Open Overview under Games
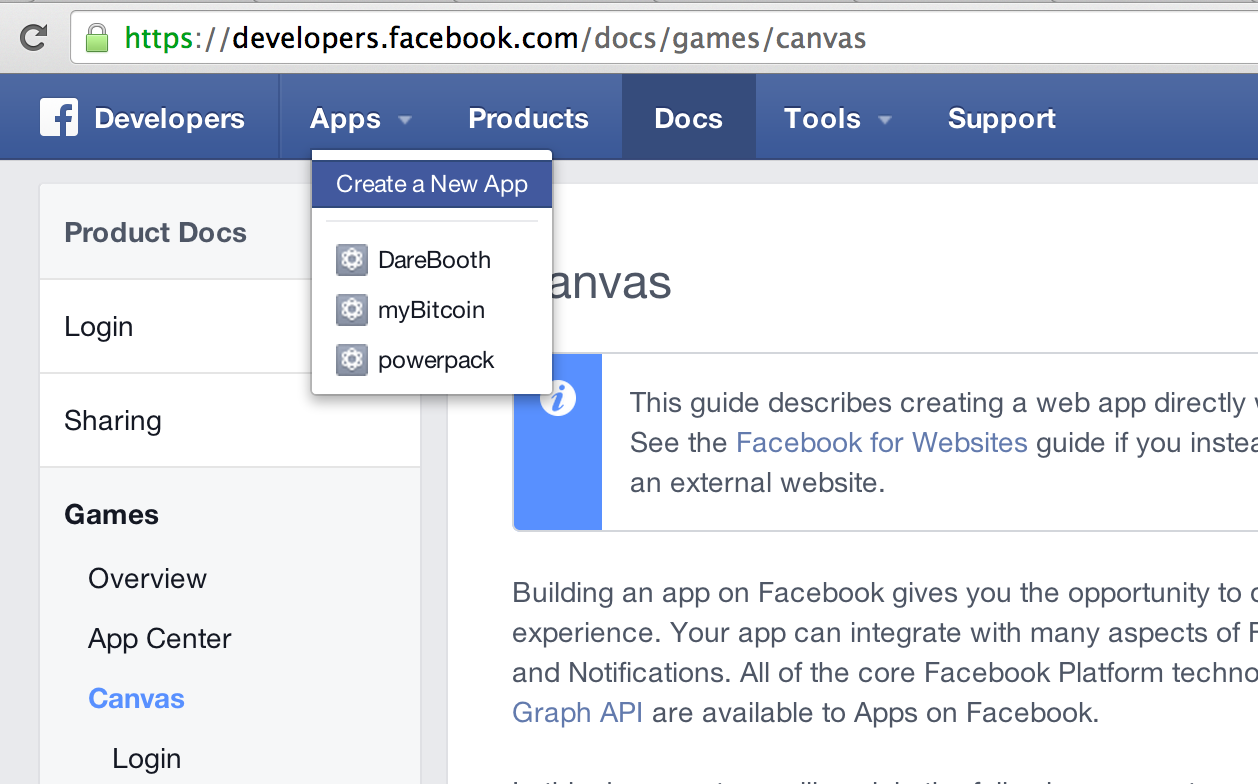The width and height of the screenshot is (1258, 784). pos(147,579)
